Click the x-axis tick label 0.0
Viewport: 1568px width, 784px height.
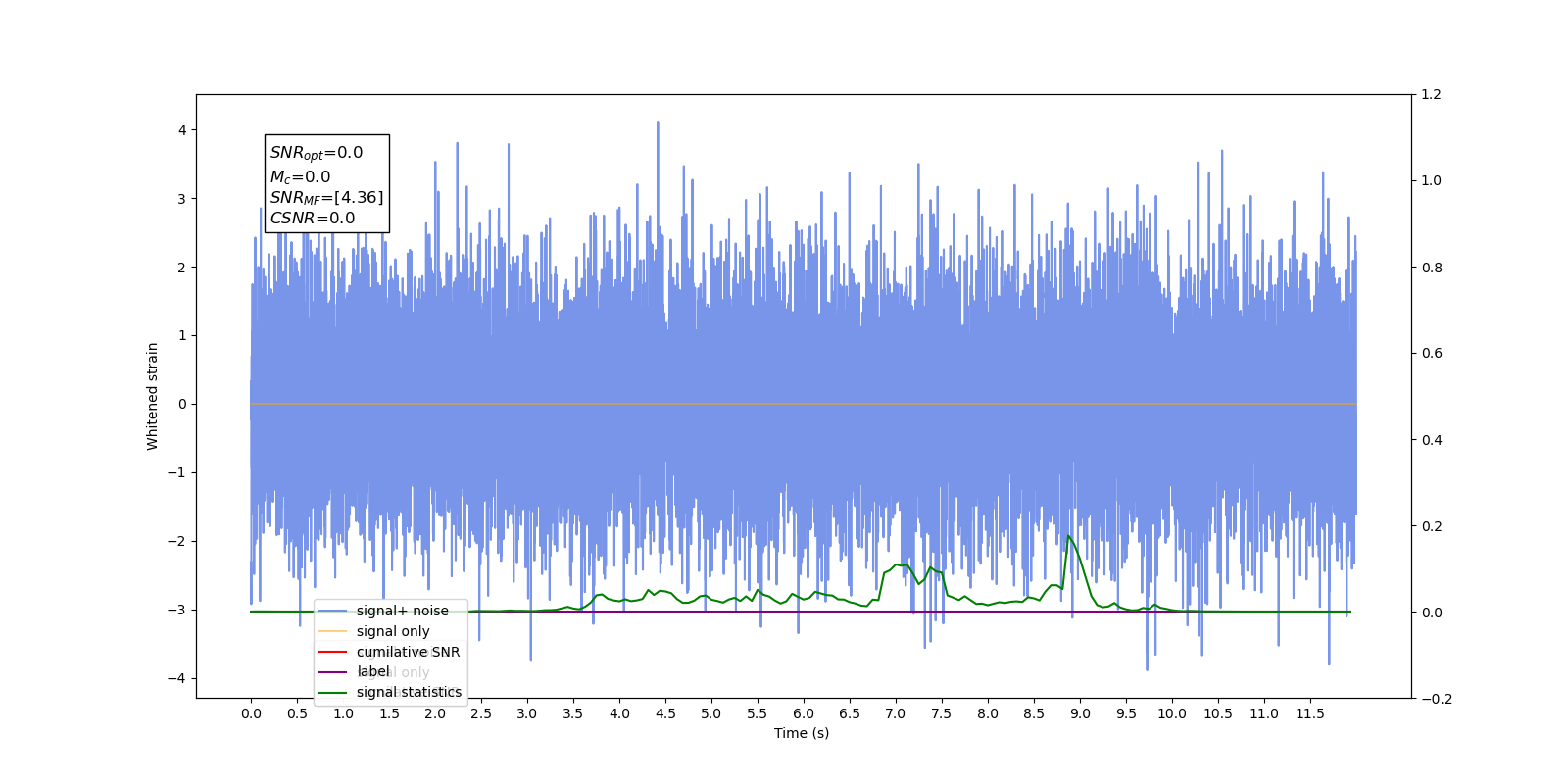(x=251, y=713)
